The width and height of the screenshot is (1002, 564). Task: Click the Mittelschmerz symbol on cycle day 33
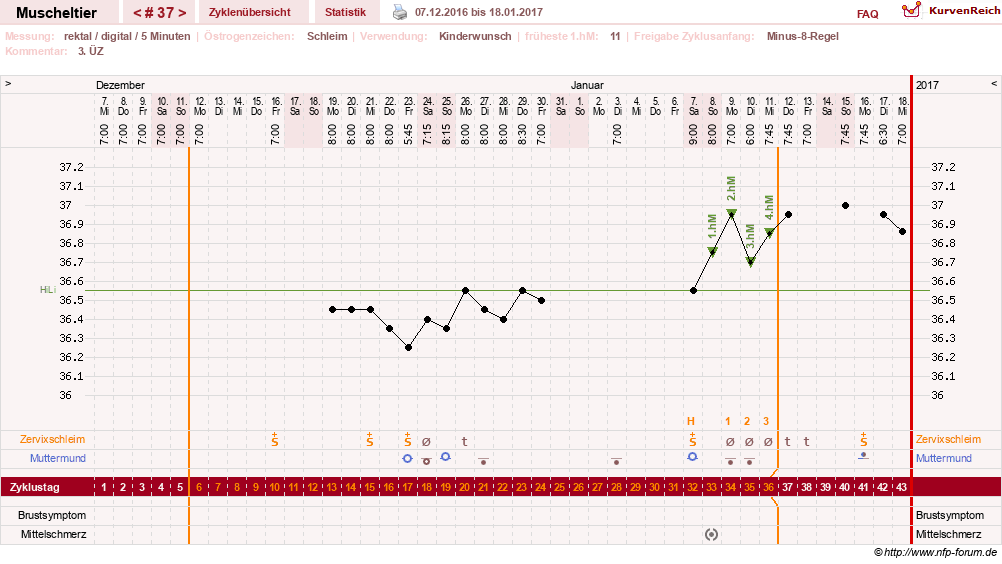click(x=711, y=535)
